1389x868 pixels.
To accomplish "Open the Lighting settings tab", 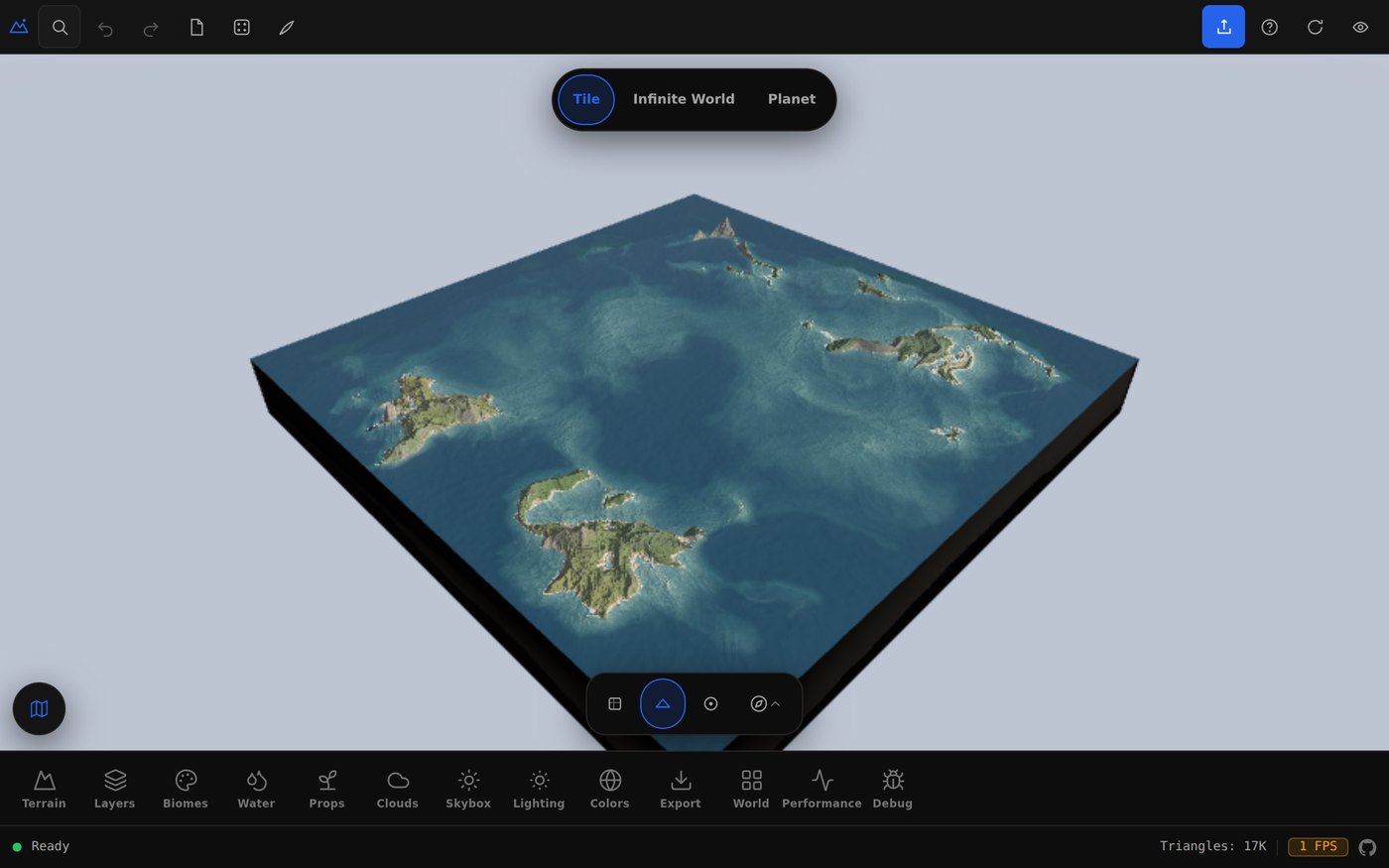I will pos(539,789).
